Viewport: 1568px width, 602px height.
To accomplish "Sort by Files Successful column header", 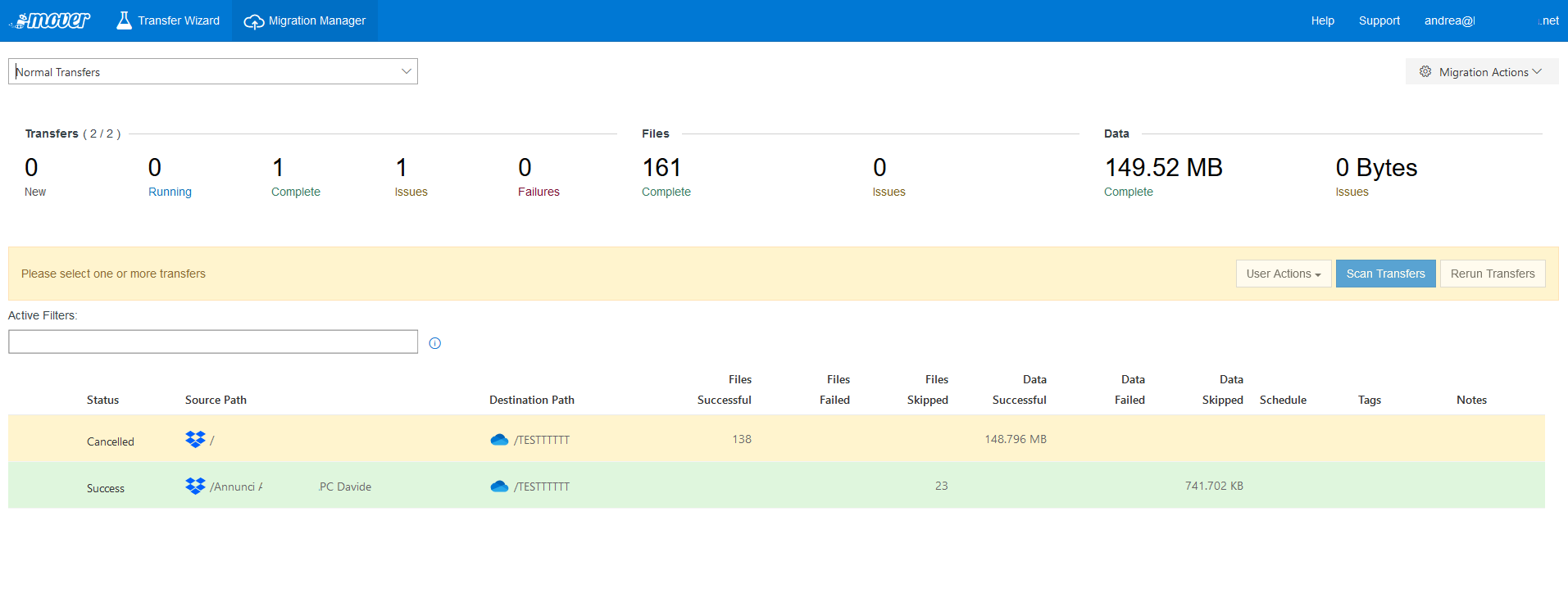I will click(724, 390).
